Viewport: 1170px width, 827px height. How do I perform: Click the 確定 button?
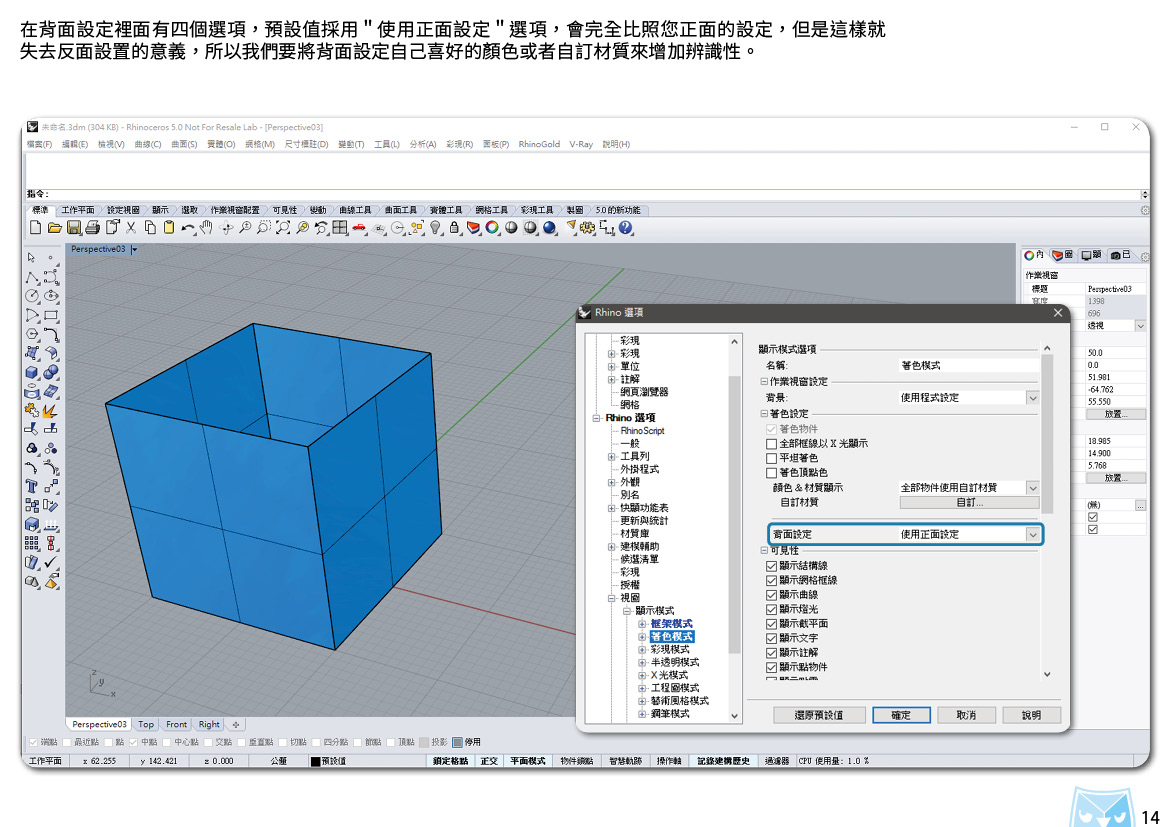[901, 715]
